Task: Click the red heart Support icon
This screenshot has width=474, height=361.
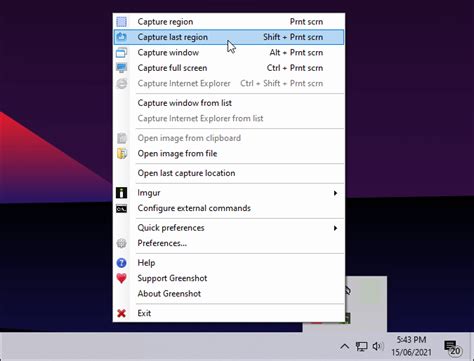Action: click(x=121, y=278)
